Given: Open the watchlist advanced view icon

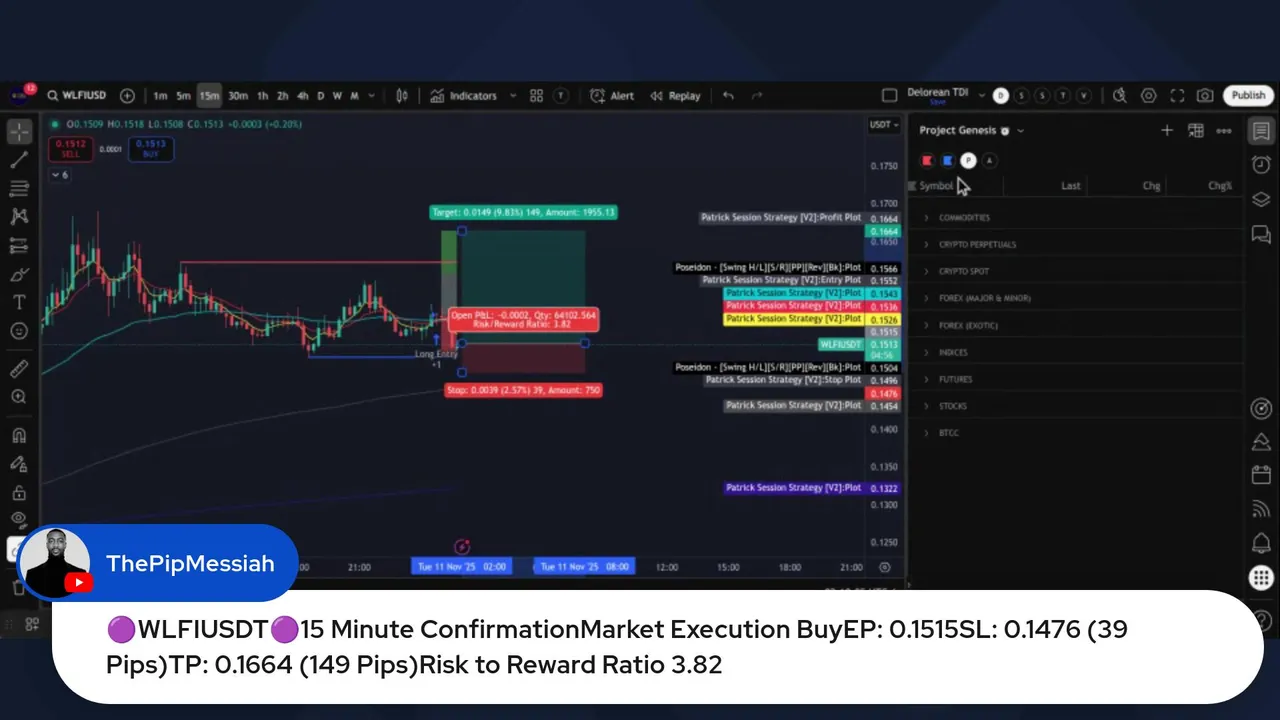Looking at the screenshot, I should tap(1195, 130).
